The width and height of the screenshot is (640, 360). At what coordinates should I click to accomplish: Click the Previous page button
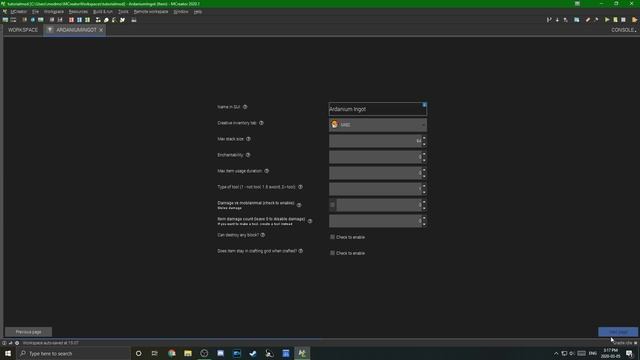(x=29, y=332)
